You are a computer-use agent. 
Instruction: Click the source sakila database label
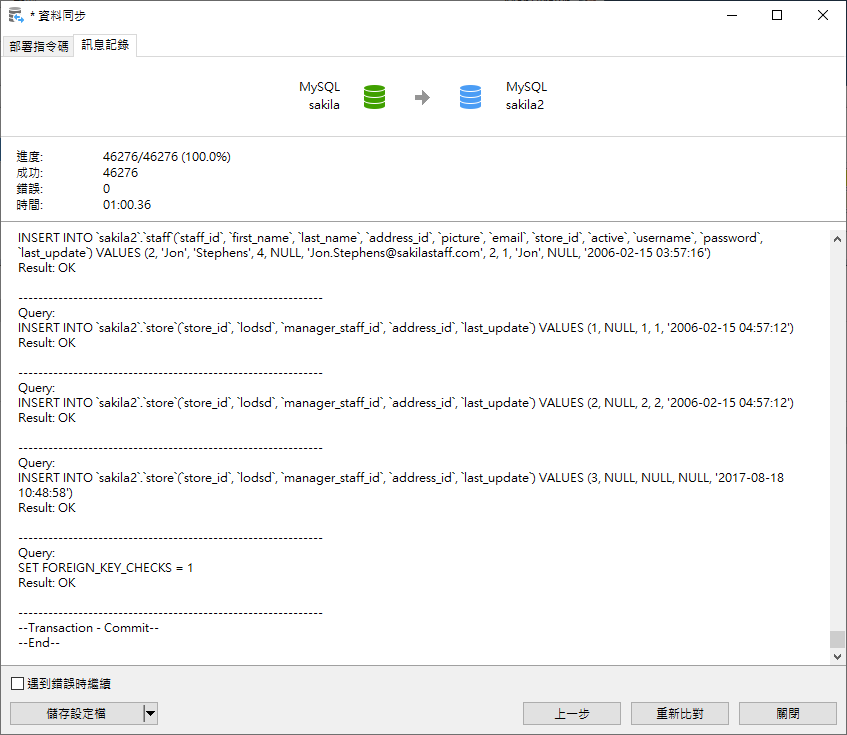click(x=324, y=105)
